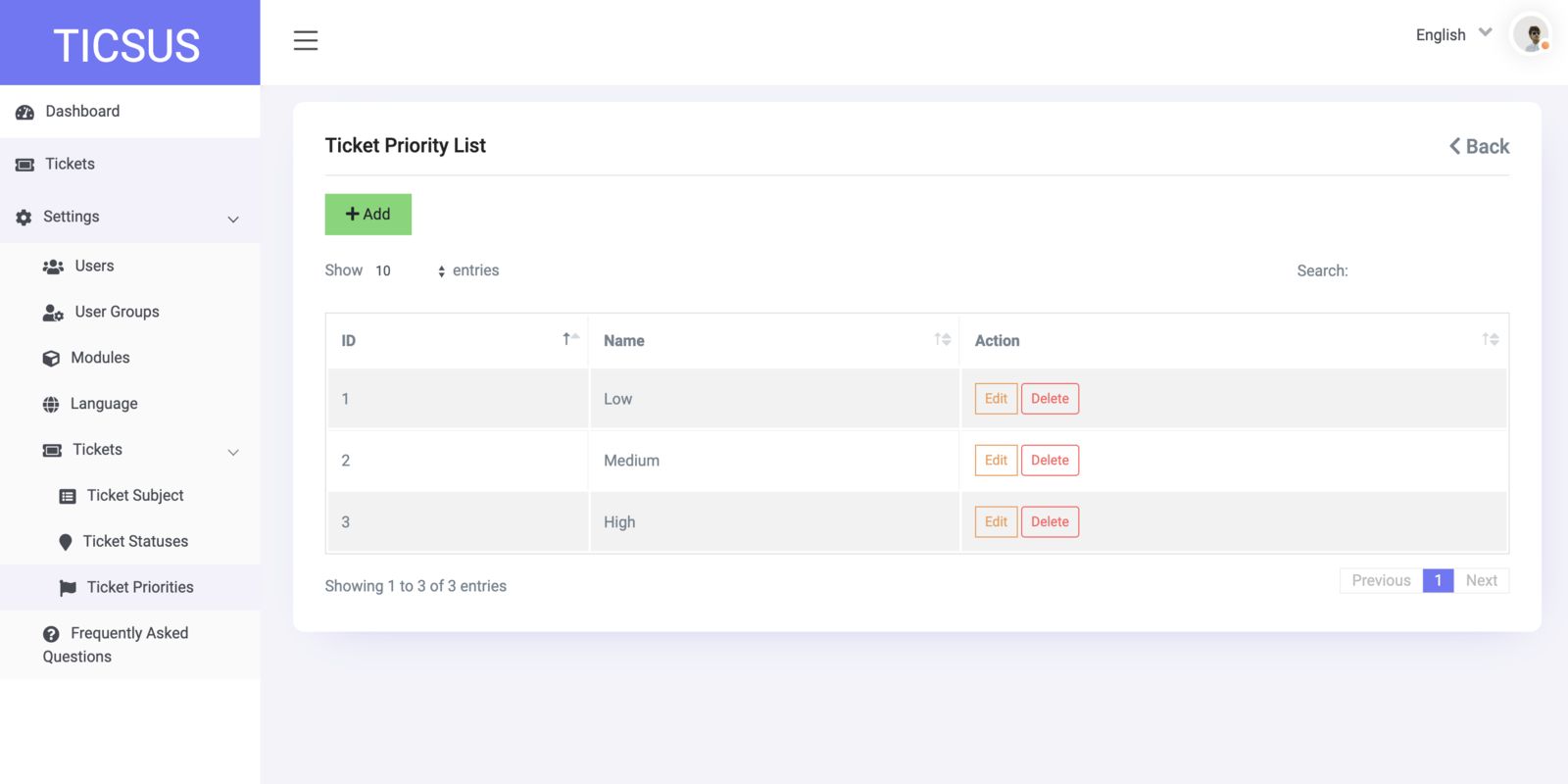This screenshot has width=1568, height=784.
Task: Edit the High priority row
Action: pos(996,522)
